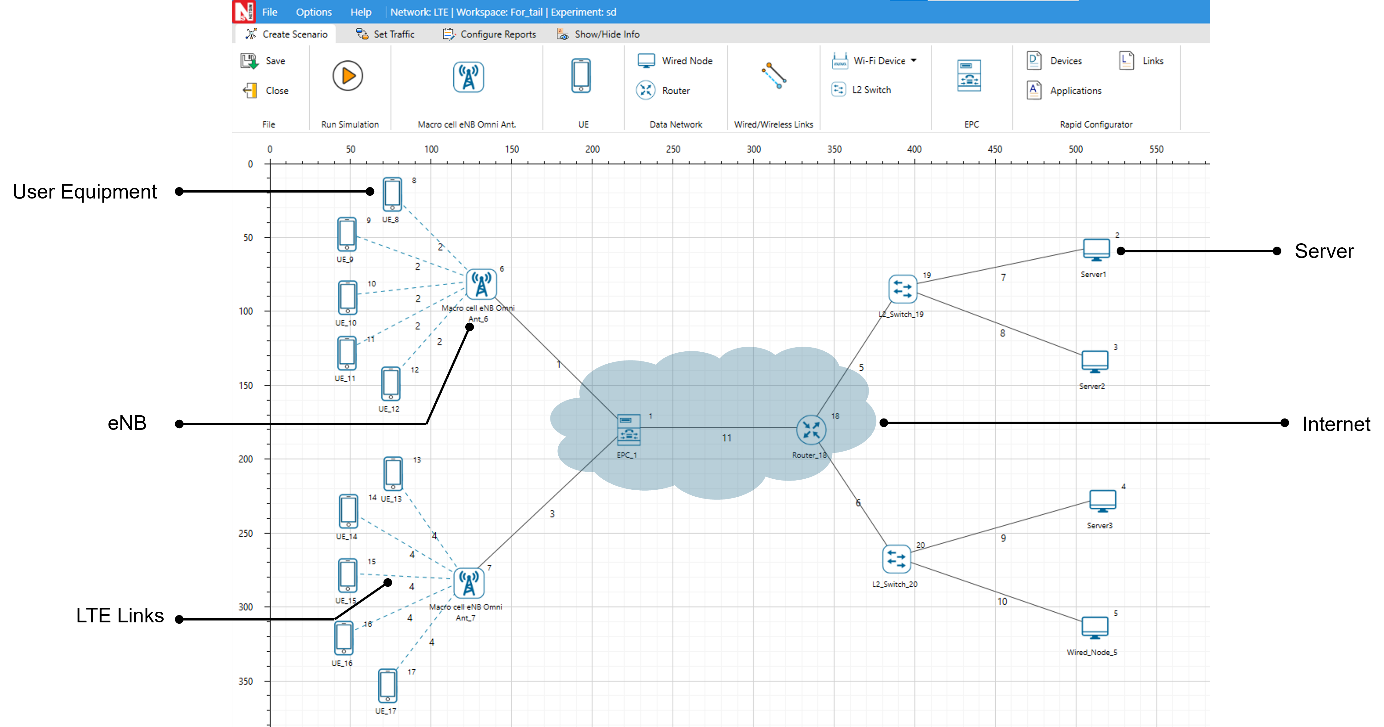The image size is (1384, 727).
Task: Click the Run Simulation play icon
Action: [x=347, y=76]
